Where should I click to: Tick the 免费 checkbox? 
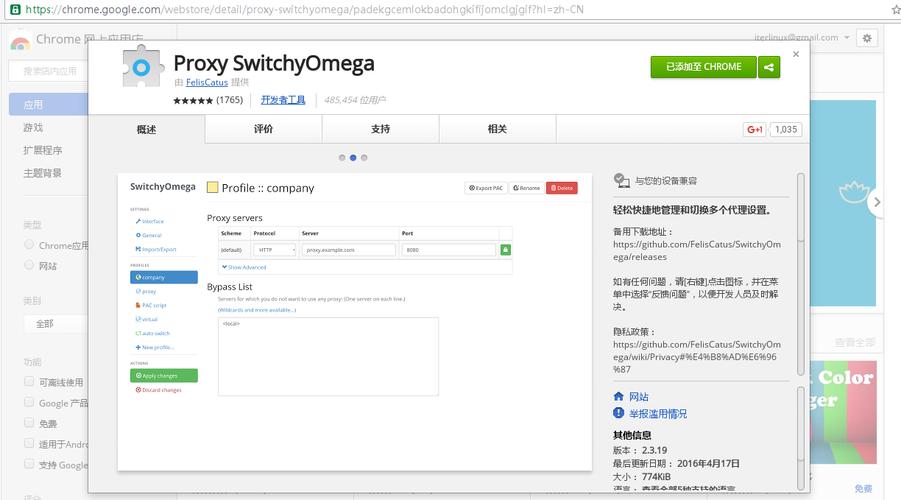coord(29,423)
